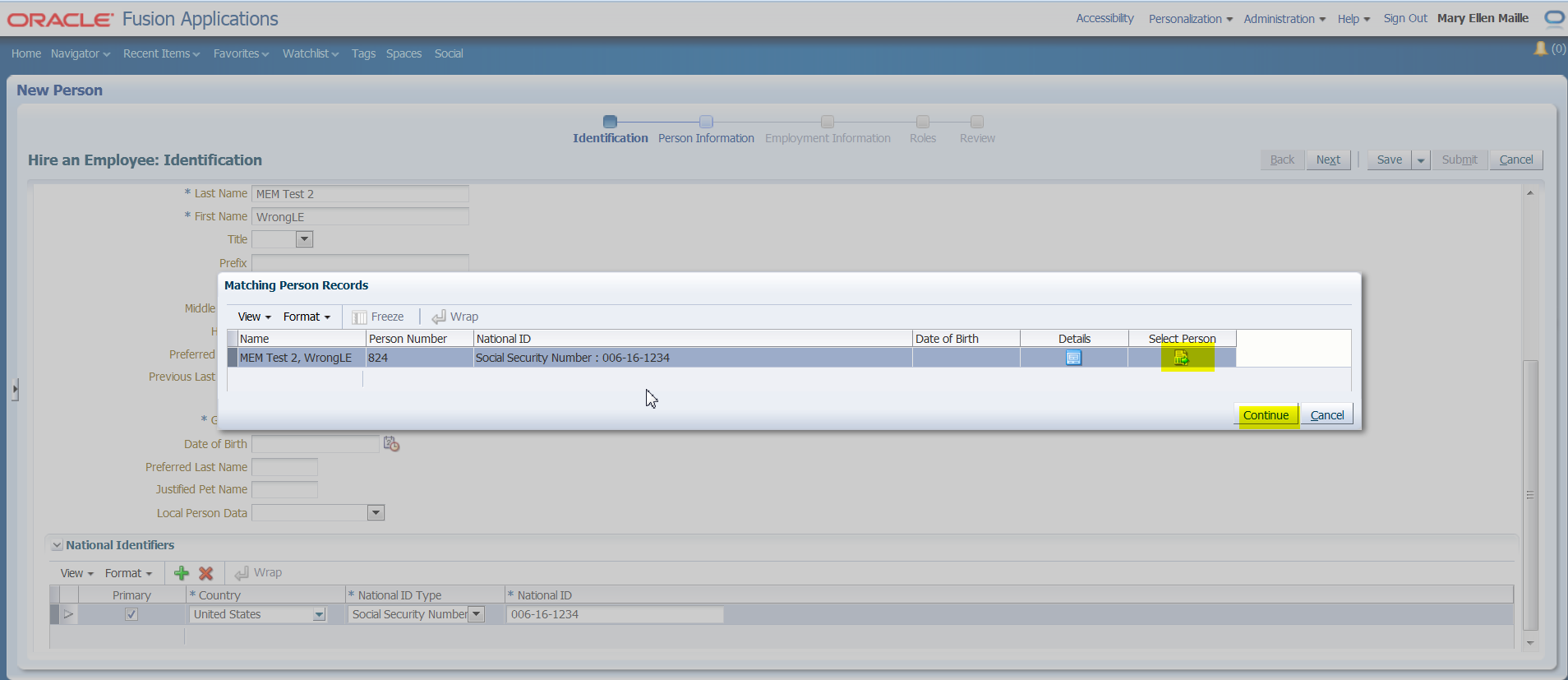
Task: Expand the national identifier row detail triangle
Action: point(68,614)
